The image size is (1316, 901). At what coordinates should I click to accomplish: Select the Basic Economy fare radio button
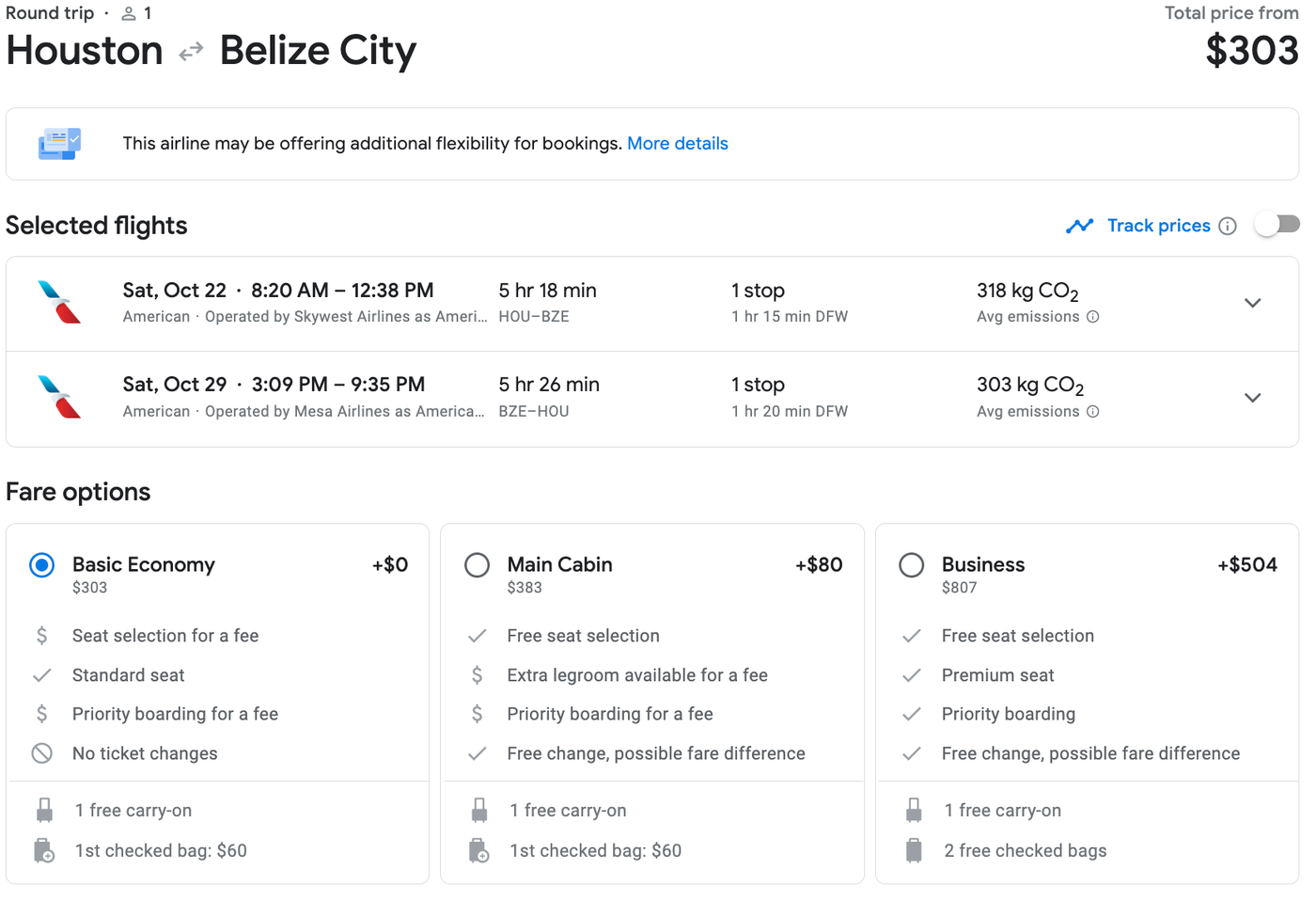42,565
